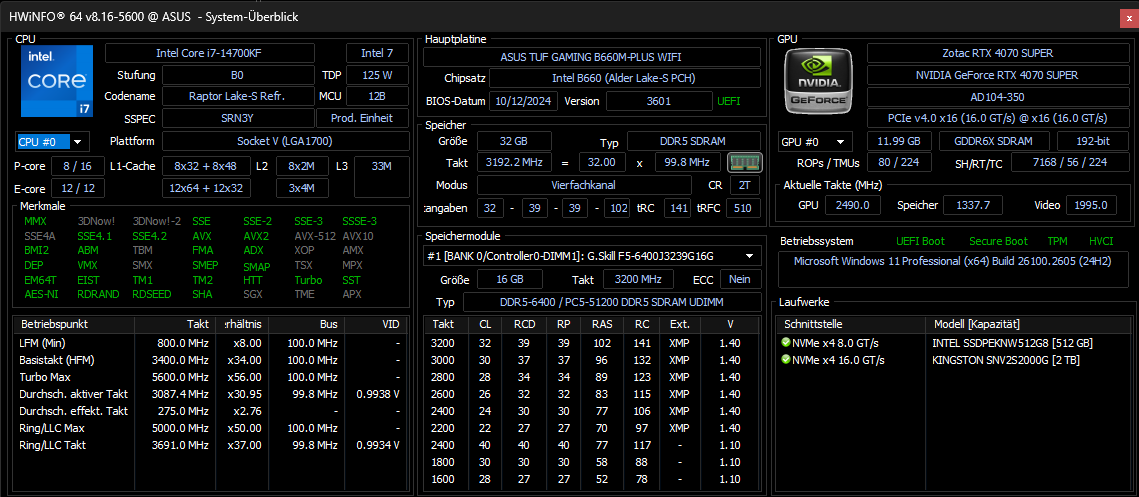Screen dimensions: 1139x497
Task: Click the Intel B660 chipset field
Action: (x=625, y=78)
